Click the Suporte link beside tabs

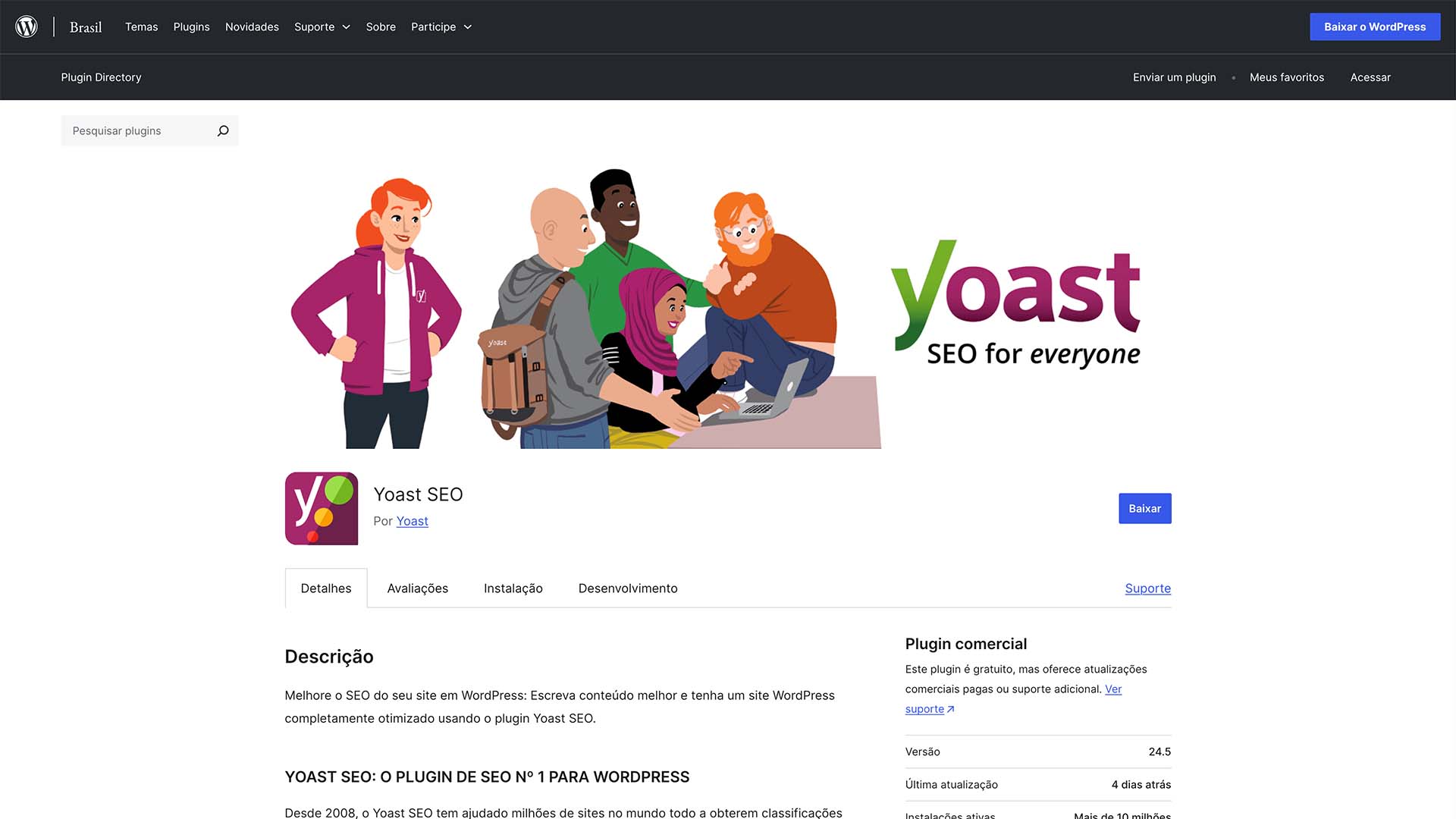[x=1147, y=588]
